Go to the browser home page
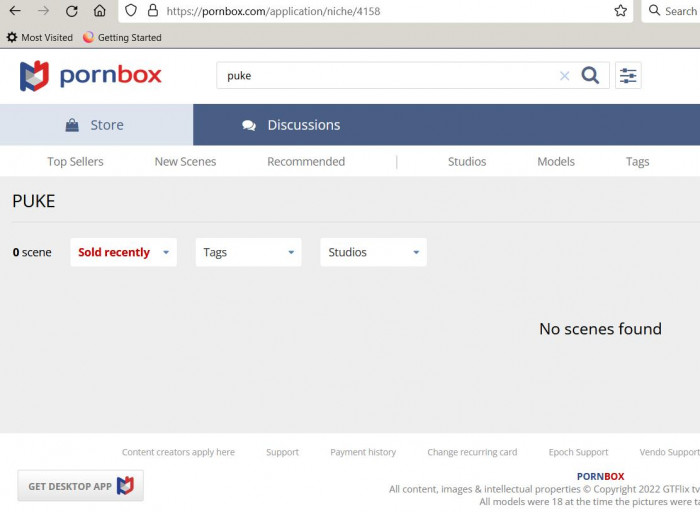This screenshot has height=512, width=700. coord(100,11)
